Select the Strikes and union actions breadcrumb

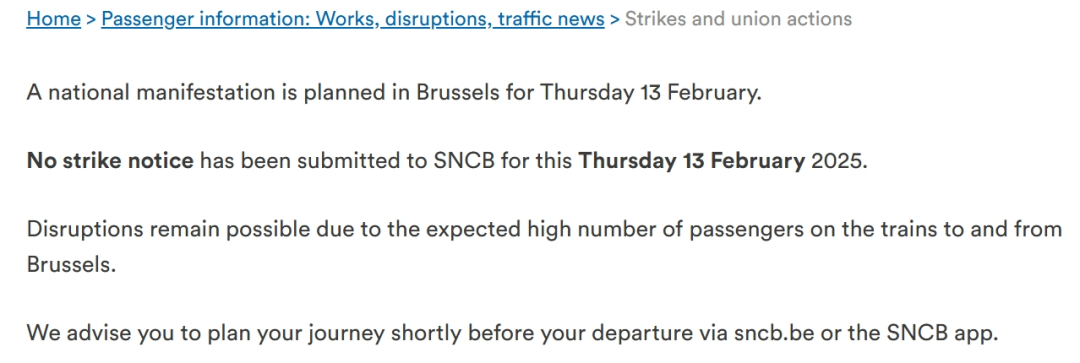[738, 19]
